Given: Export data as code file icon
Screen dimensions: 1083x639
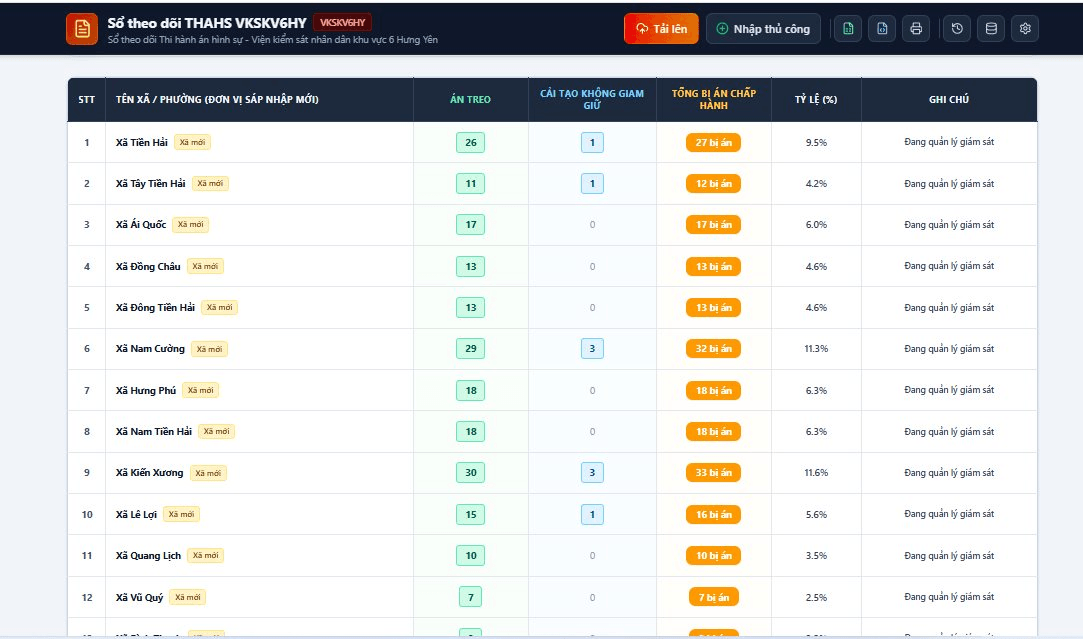Looking at the screenshot, I should (x=882, y=28).
